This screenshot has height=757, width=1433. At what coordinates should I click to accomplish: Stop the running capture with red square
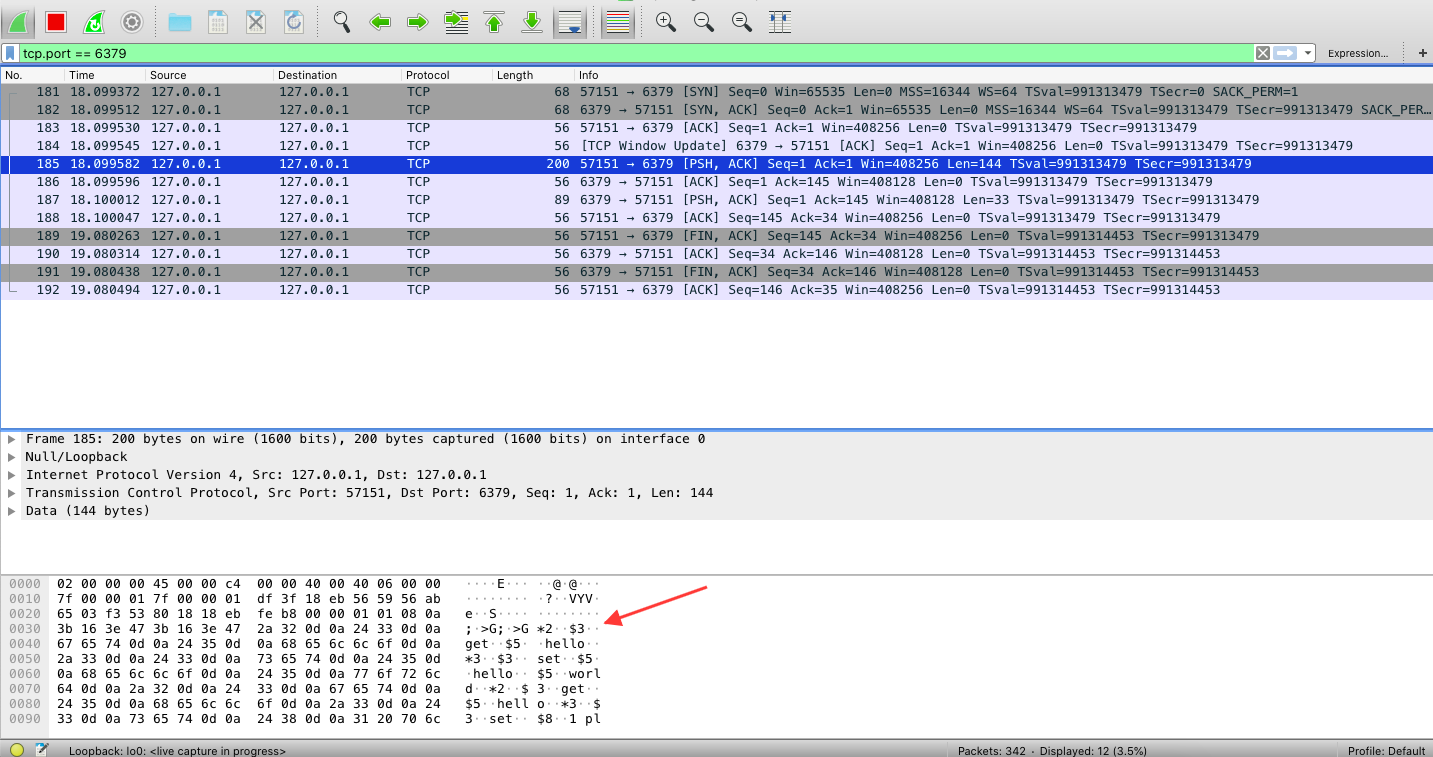click(x=56, y=21)
